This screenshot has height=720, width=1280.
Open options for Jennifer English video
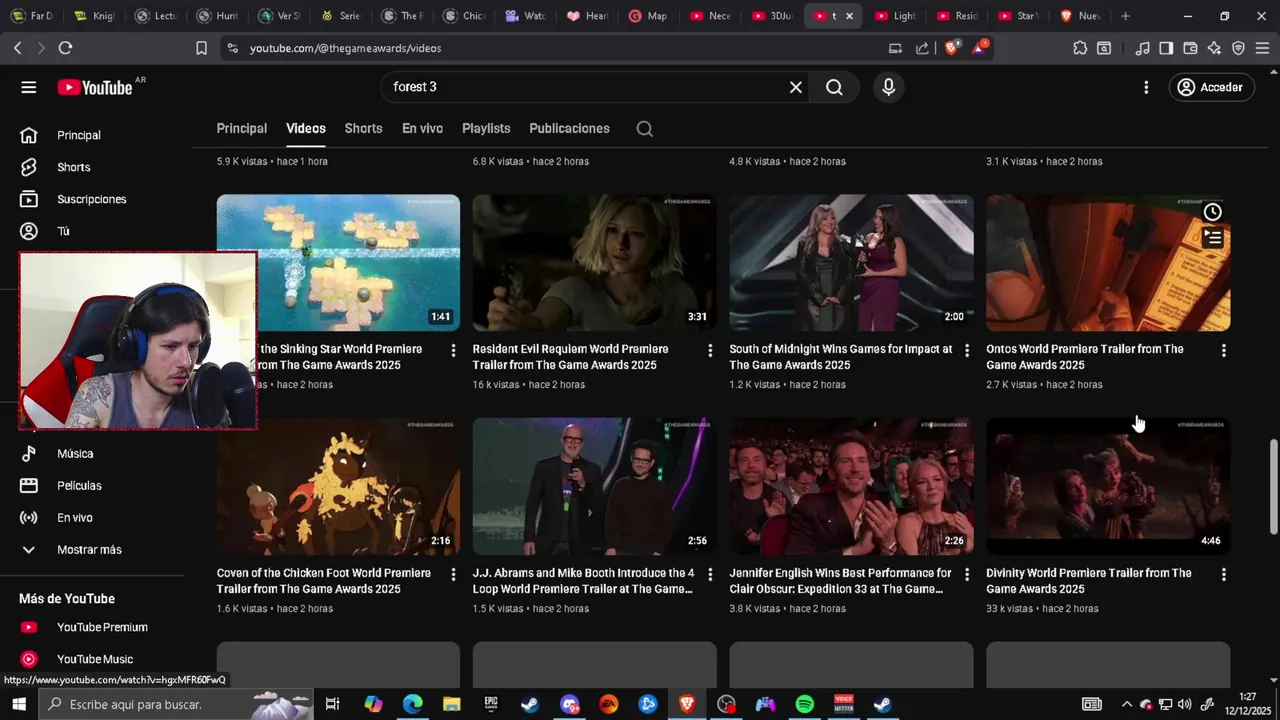[x=966, y=574]
